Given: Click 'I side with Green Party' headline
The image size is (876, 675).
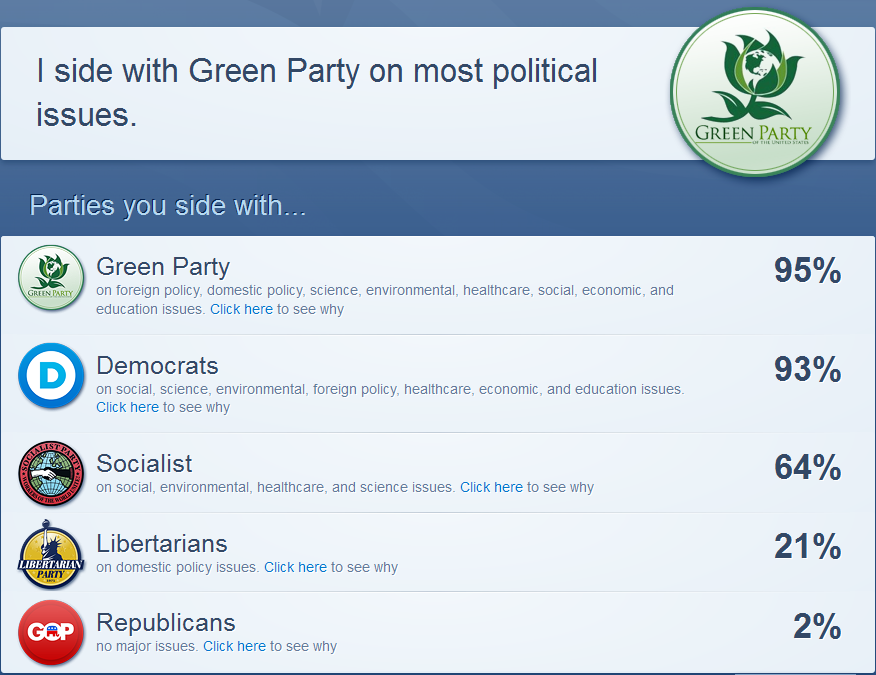Looking at the screenshot, I should (x=317, y=93).
